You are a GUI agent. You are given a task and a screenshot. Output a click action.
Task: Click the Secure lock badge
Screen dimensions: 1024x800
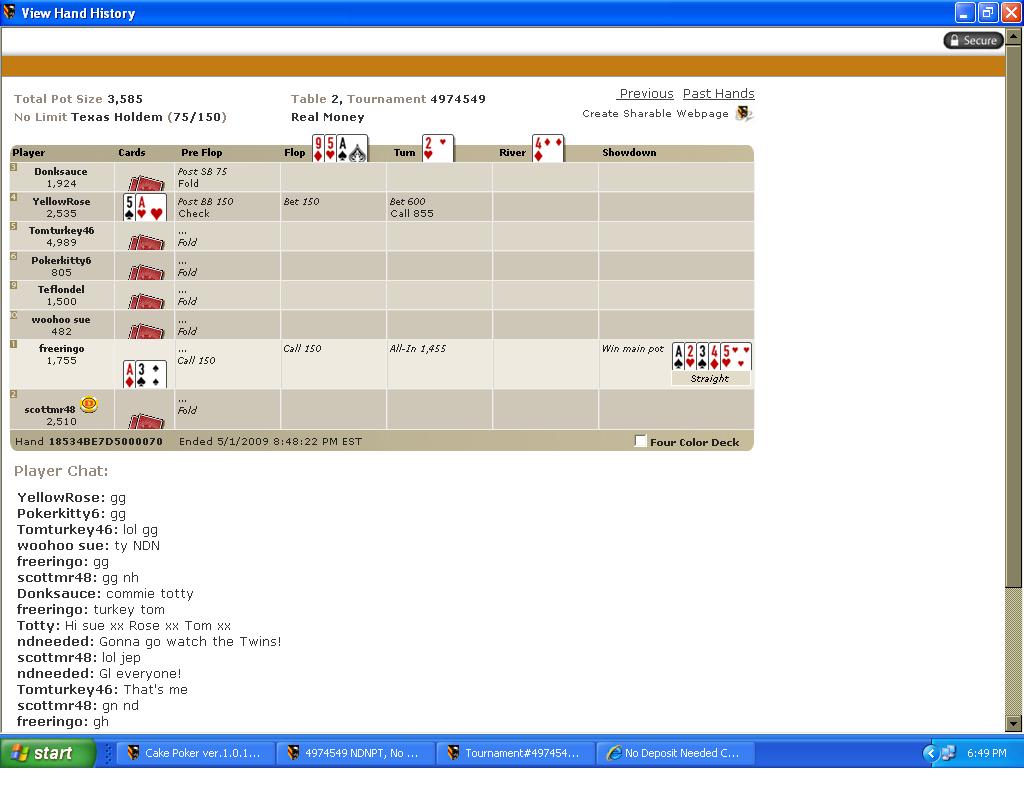tap(972, 40)
